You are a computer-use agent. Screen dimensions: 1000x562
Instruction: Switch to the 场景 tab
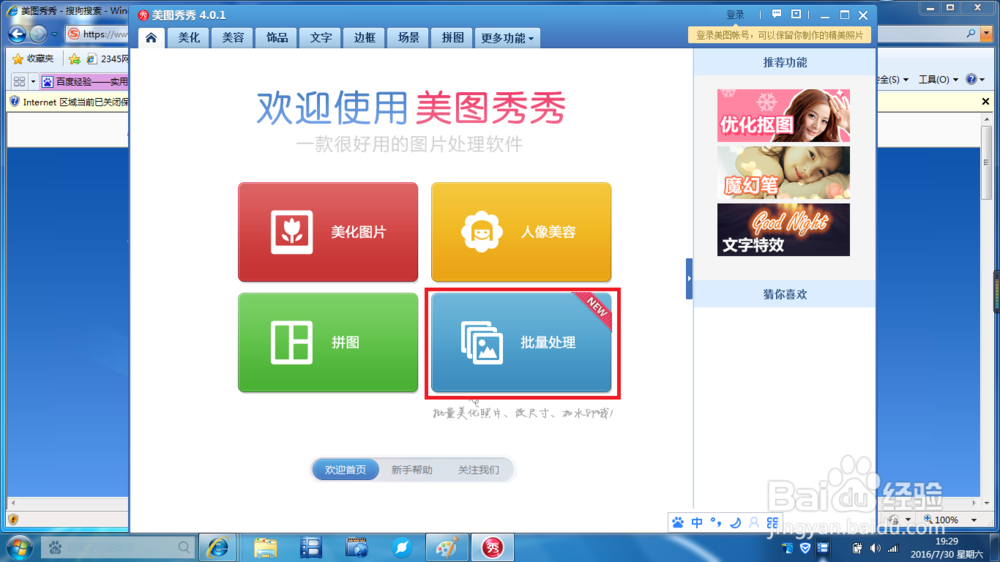[409, 38]
